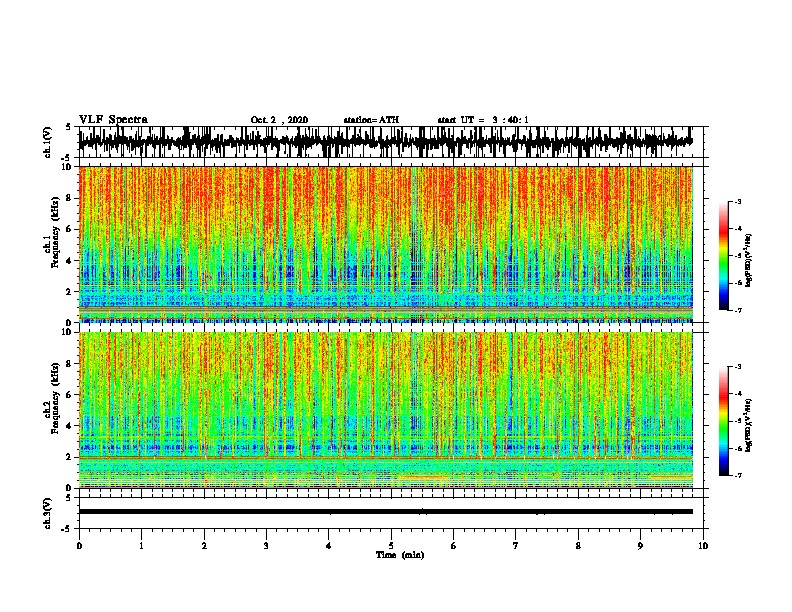Image resolution: width=792 pixels, height=612 pixels.
Task: Click the "VLF Spectra" plot title
Action: coord(113,120)
